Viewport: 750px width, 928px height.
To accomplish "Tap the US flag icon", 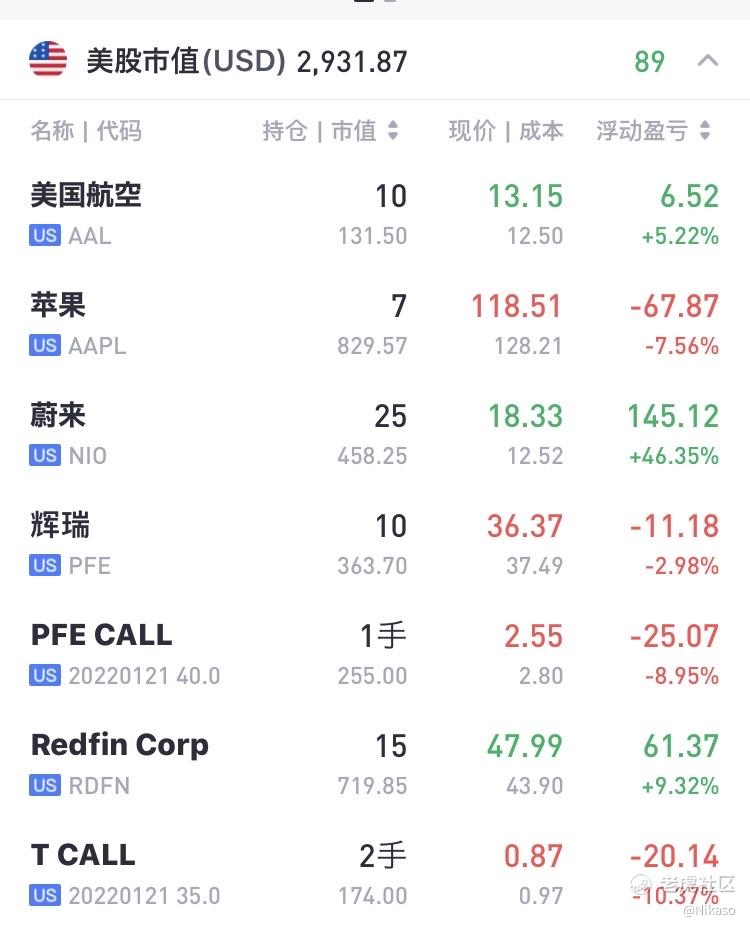I will [48, 61].
